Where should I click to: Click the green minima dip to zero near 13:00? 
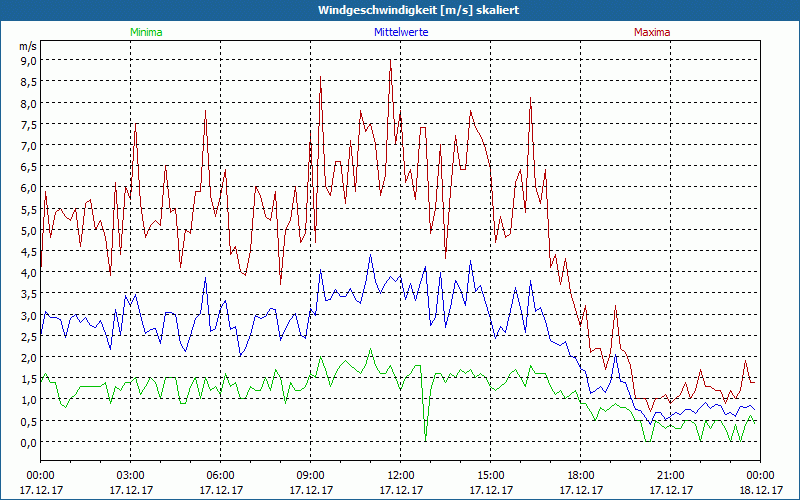[x=426, y=439]
